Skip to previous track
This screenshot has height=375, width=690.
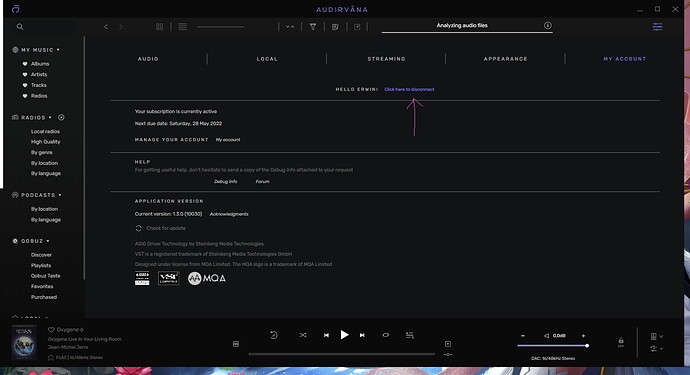(326, 335)
